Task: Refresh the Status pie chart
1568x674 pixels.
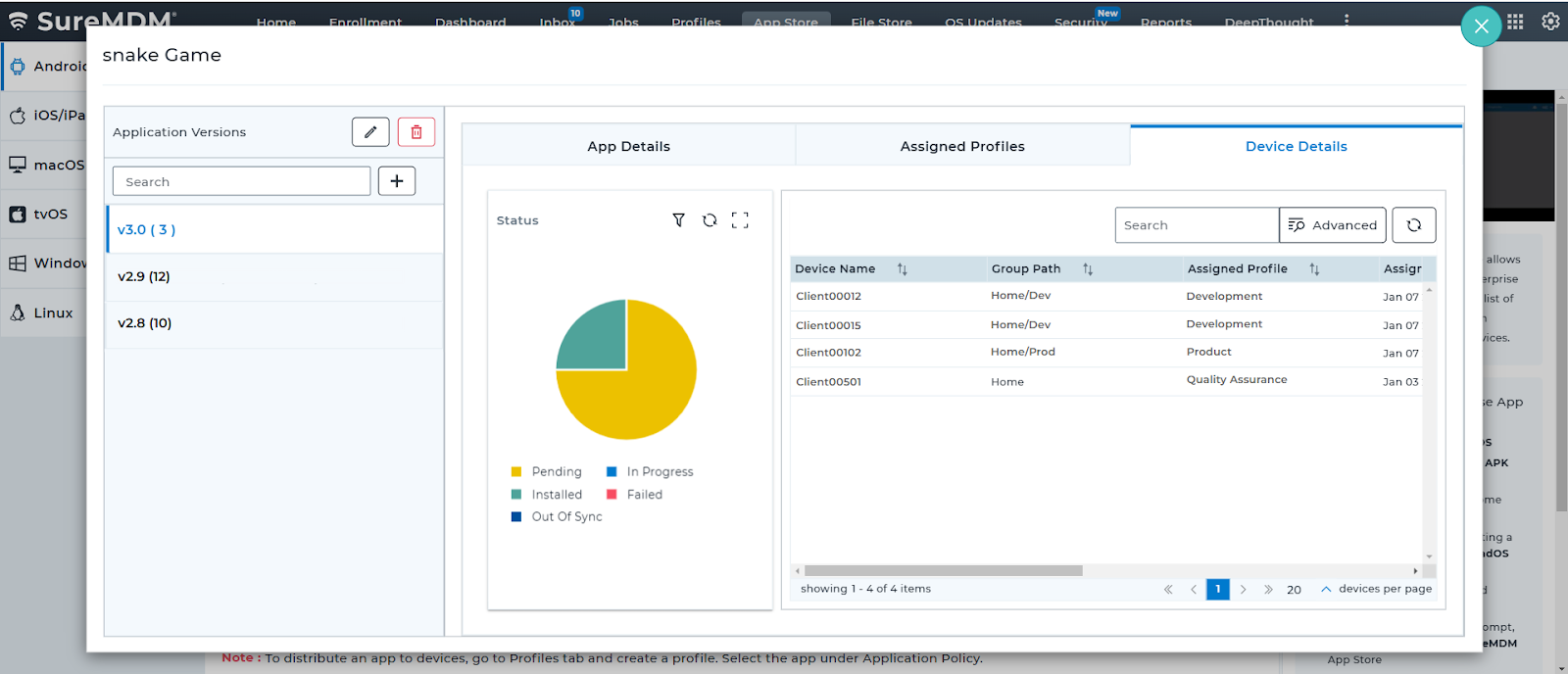Action: pyautogui.click(x=710, y=220)
